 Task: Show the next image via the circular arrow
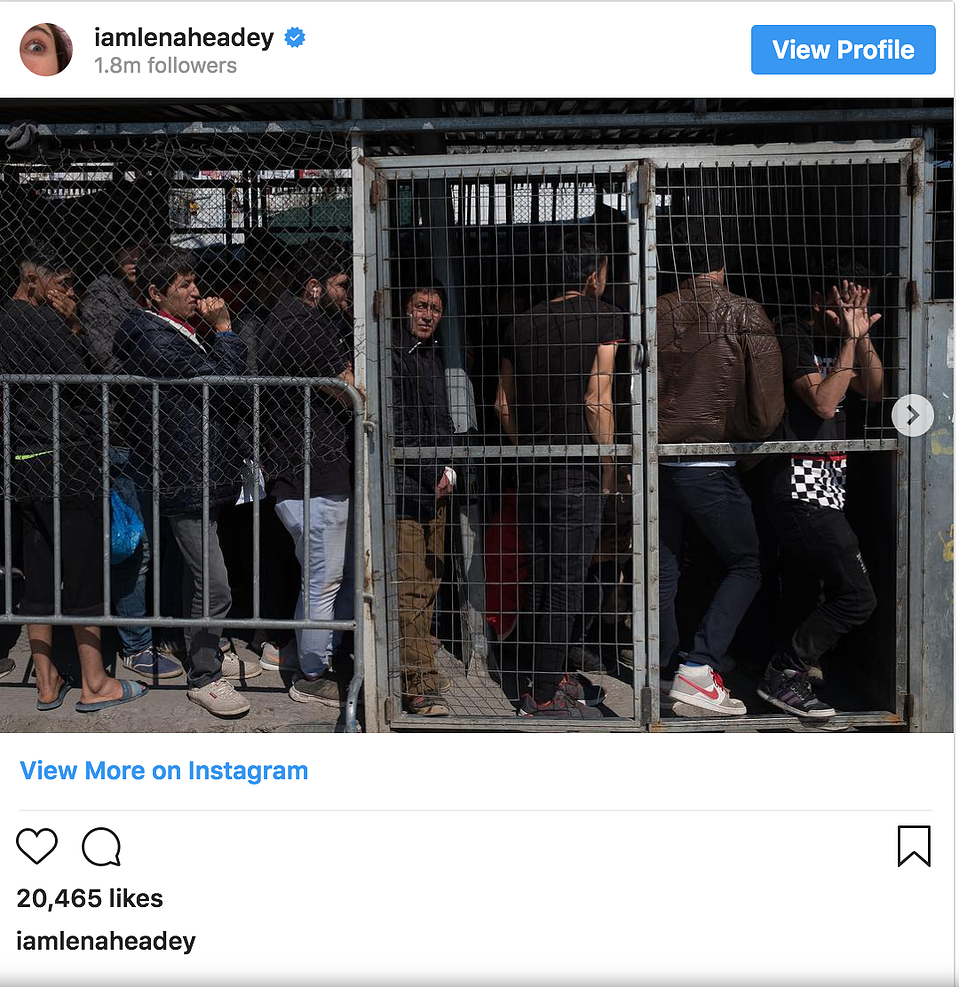[x=912, y=415]
